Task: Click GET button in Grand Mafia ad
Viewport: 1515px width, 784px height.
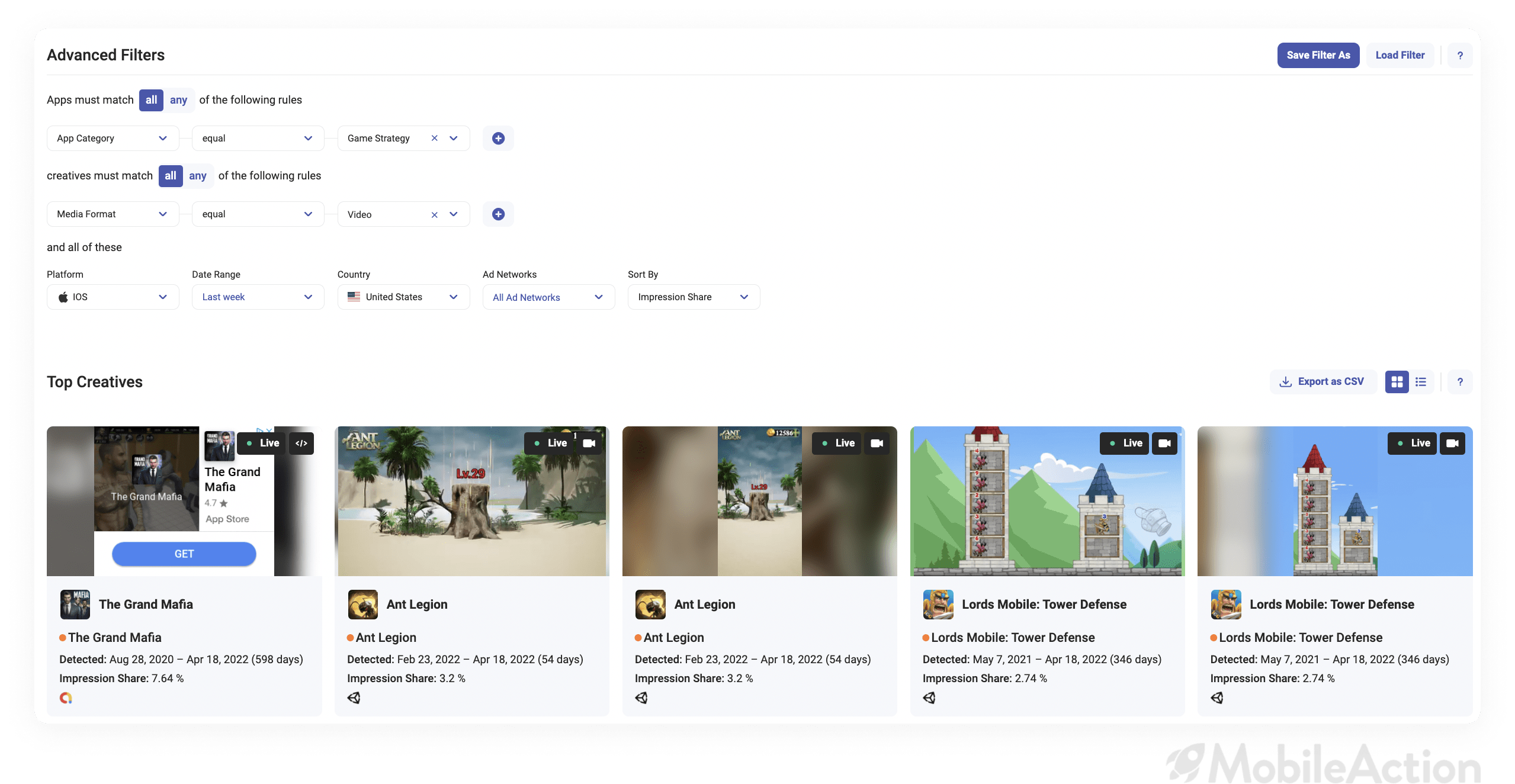Action: pyautogui.click(x=184, y=554)
